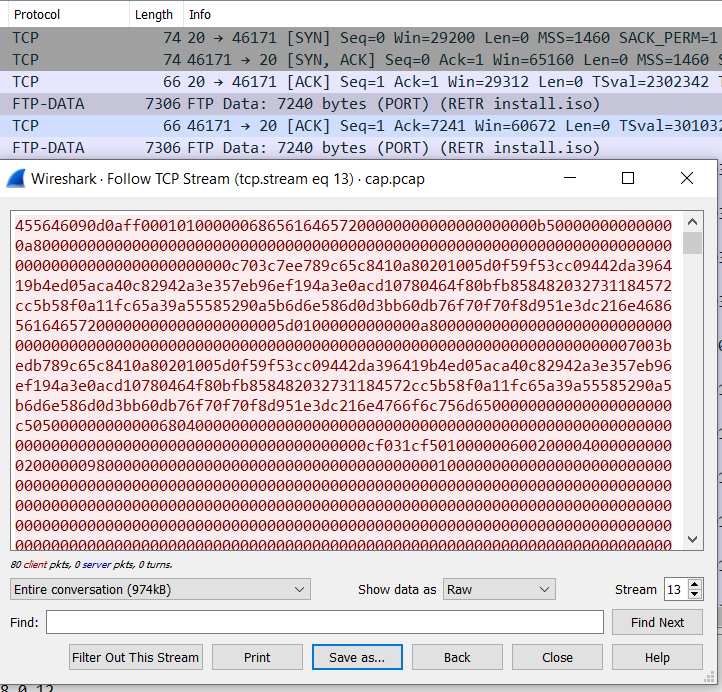Select the [SYN, ACK] packet row 46171 → 20
722x692 pixels.
point(361,60)
